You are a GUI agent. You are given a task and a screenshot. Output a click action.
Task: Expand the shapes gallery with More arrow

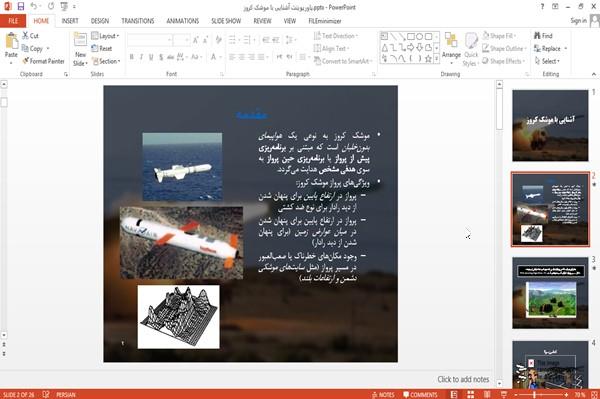[x=436, y=58]
